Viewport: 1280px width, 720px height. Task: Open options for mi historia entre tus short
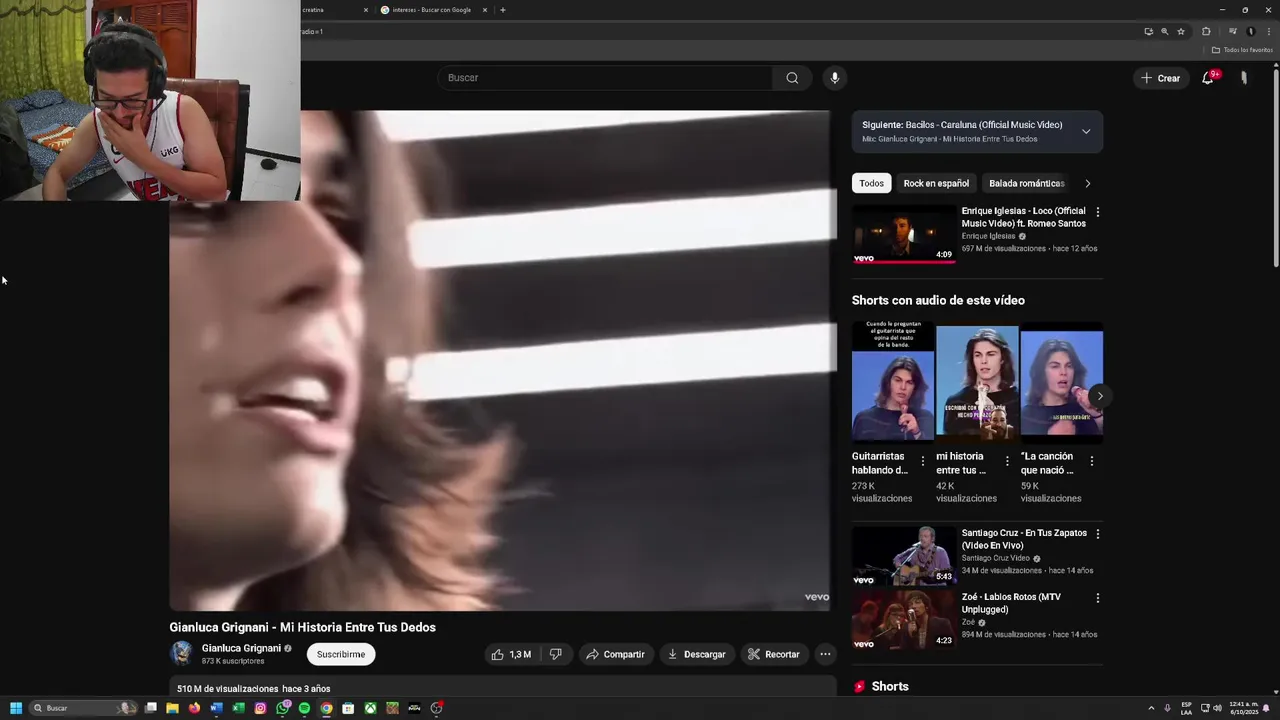[x=1007, y=461]
